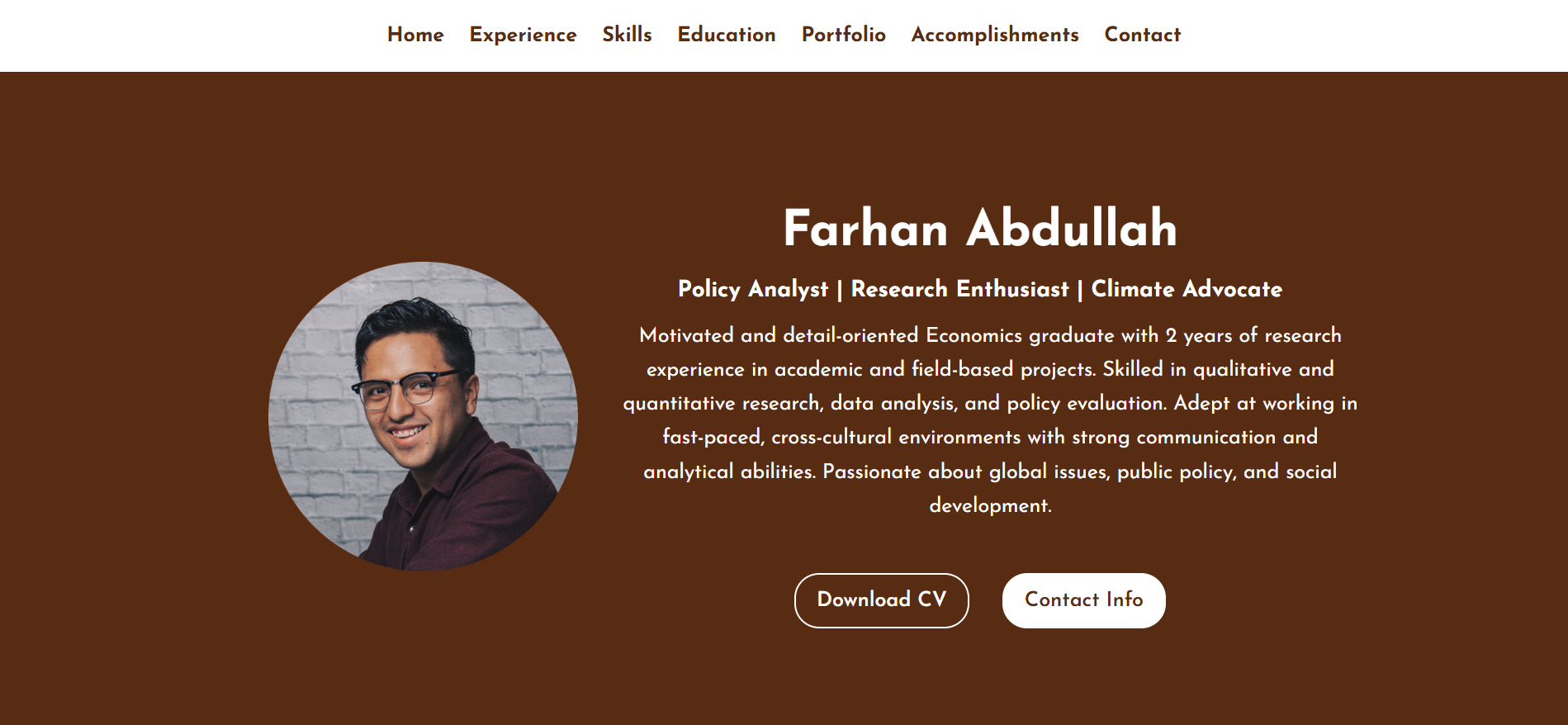Click the Download CV button
The width and height of the screenshot is (1568, 725).
pos(881,600)
